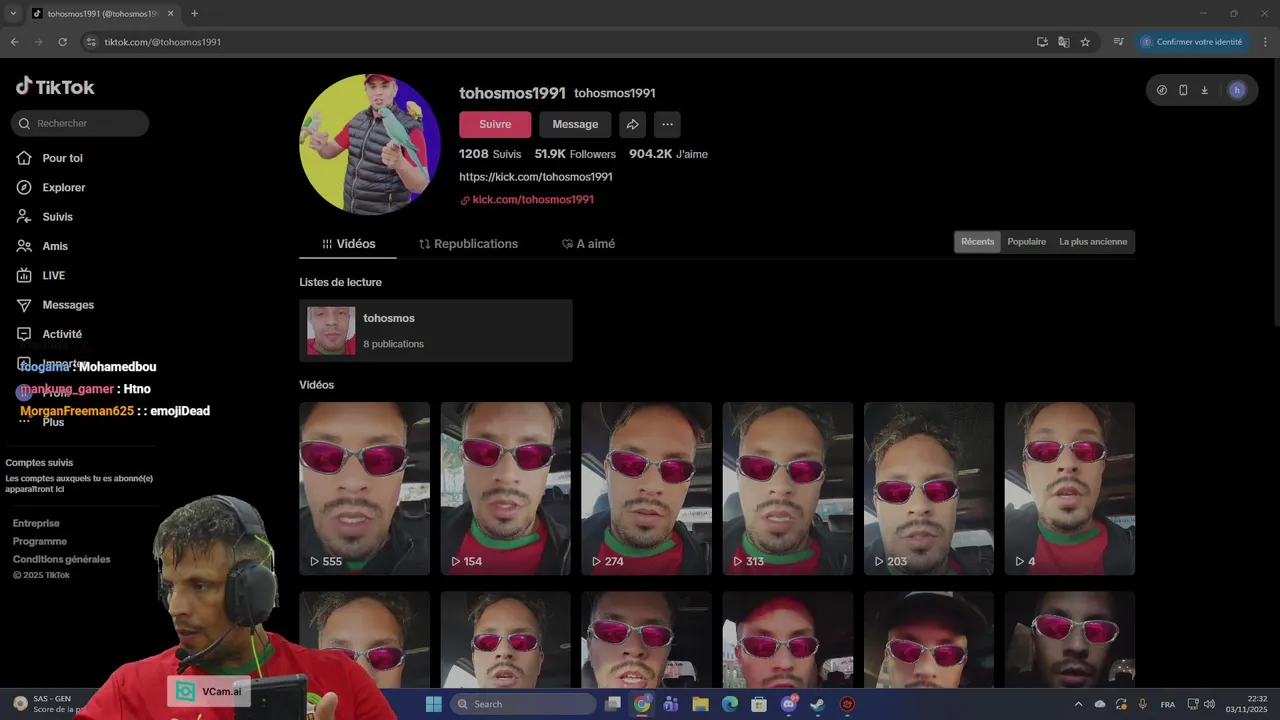Open the video with 203 views
Screen dimensions: 1280x720
click(x=929, y=489)
